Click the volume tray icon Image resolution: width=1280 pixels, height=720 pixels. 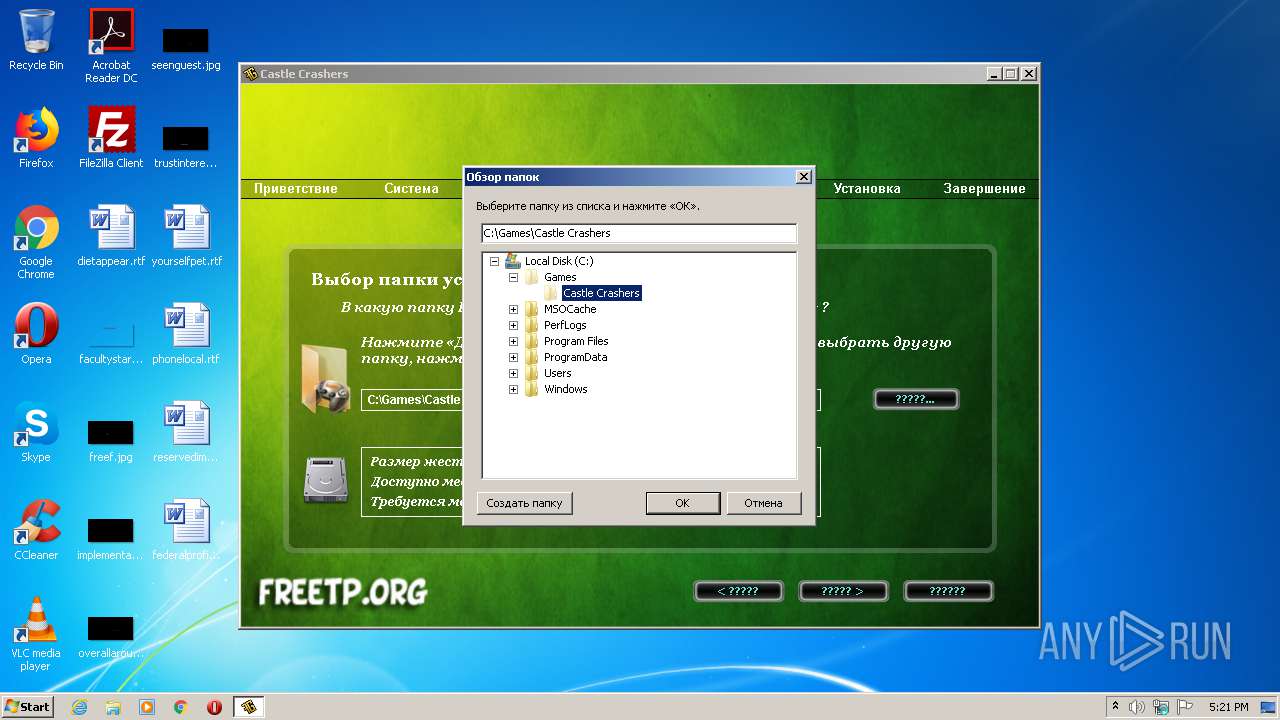click(x=1137, y=707)
